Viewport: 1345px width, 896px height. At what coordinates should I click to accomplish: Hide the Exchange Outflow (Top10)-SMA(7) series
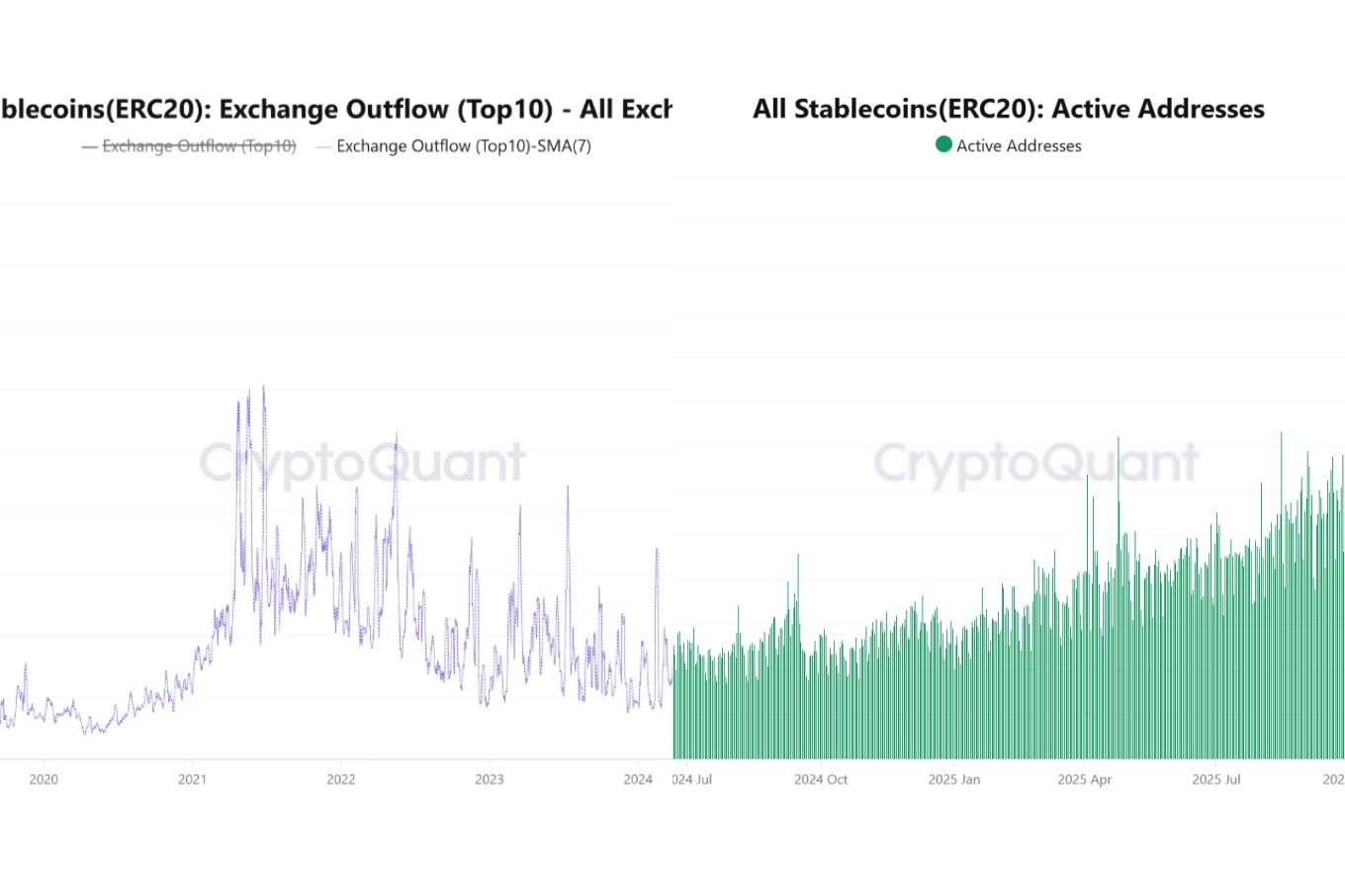(463, 146)
